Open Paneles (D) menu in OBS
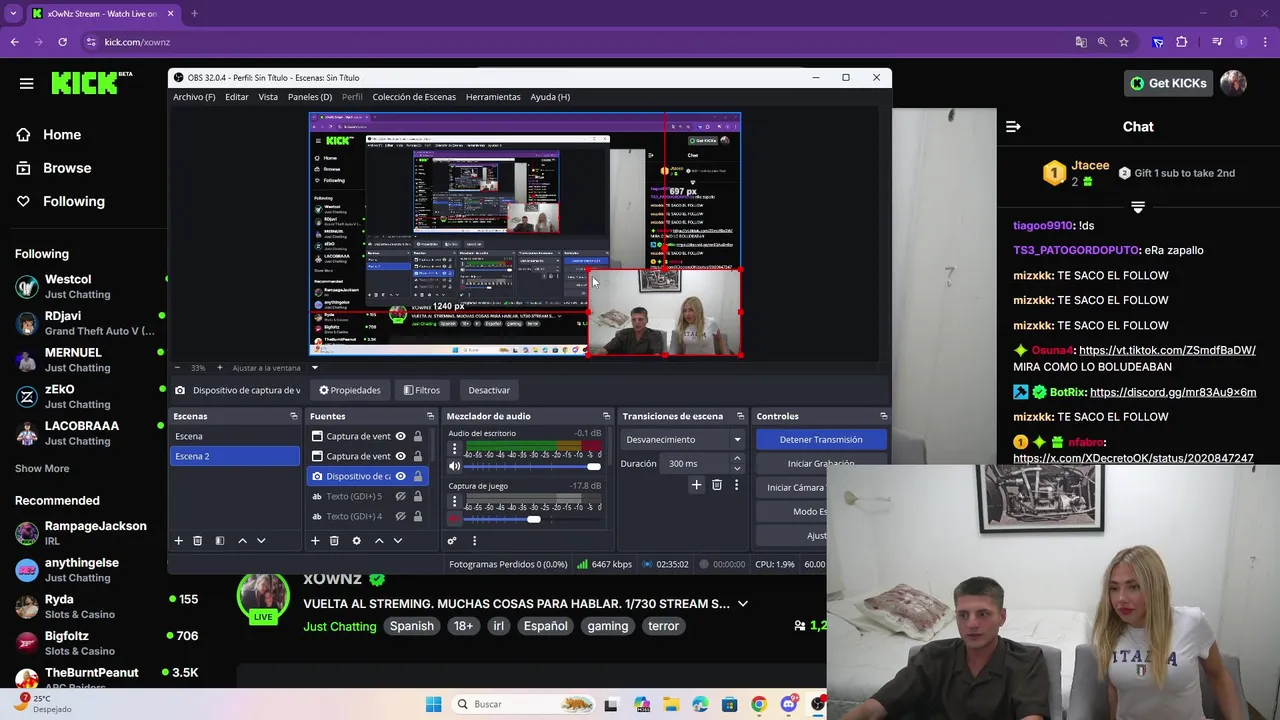 pyautogui.click(x=310, y=97)
